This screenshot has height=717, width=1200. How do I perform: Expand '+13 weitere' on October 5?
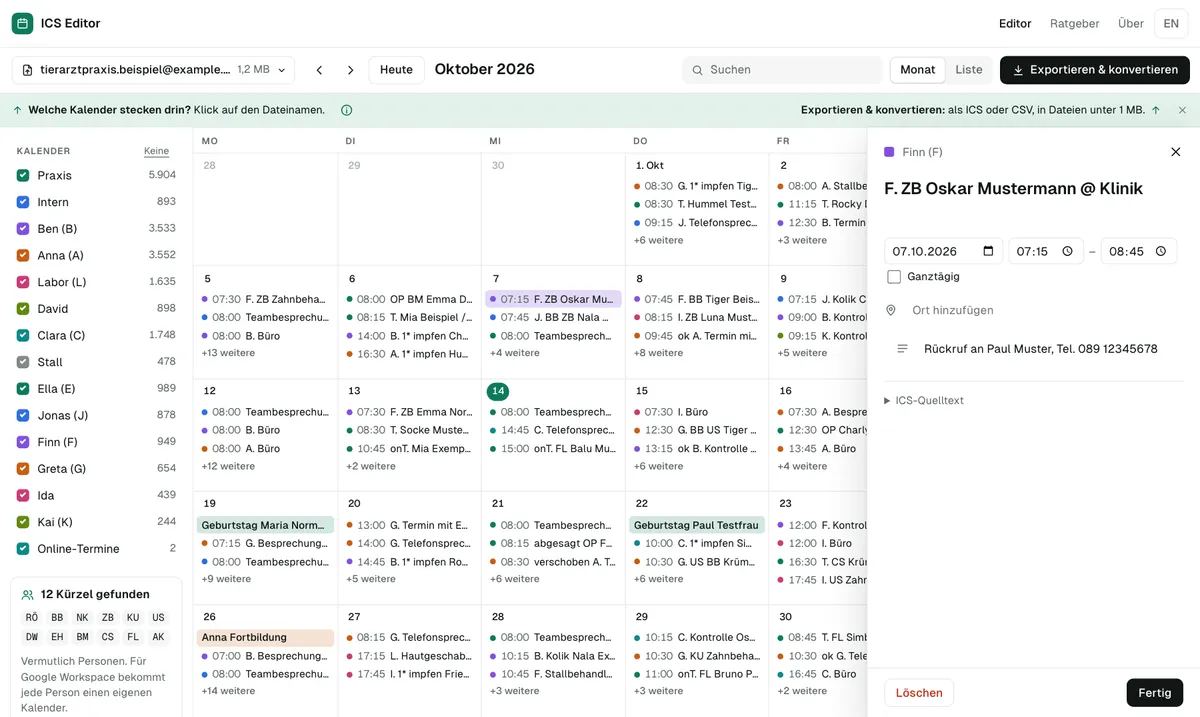(228, 353)
